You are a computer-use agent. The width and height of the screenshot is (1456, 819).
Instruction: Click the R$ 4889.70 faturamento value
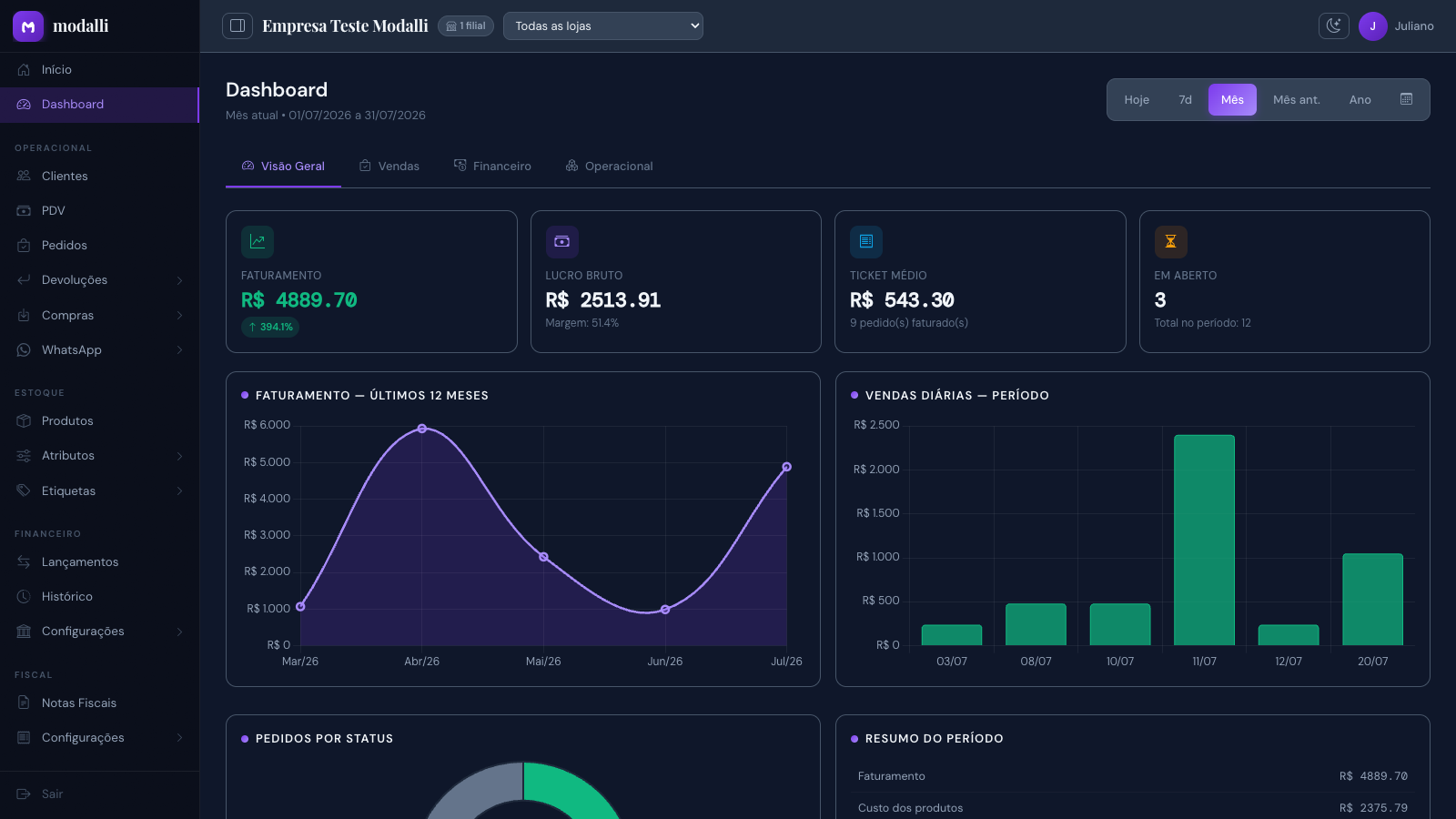click(298, 300)
